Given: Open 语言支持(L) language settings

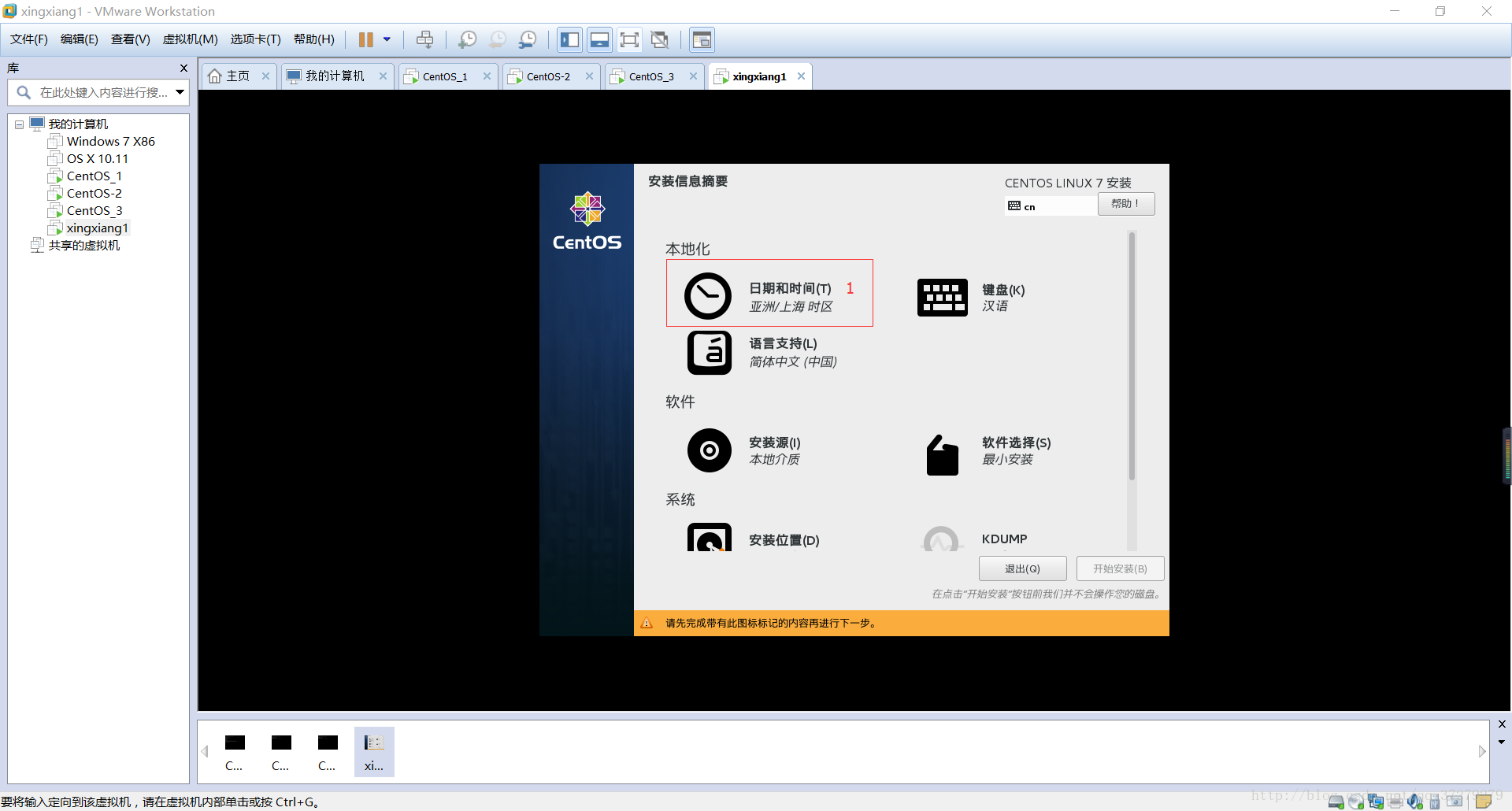Looking at the screenshot, I should pyautogui.click(x=762, y=352).
